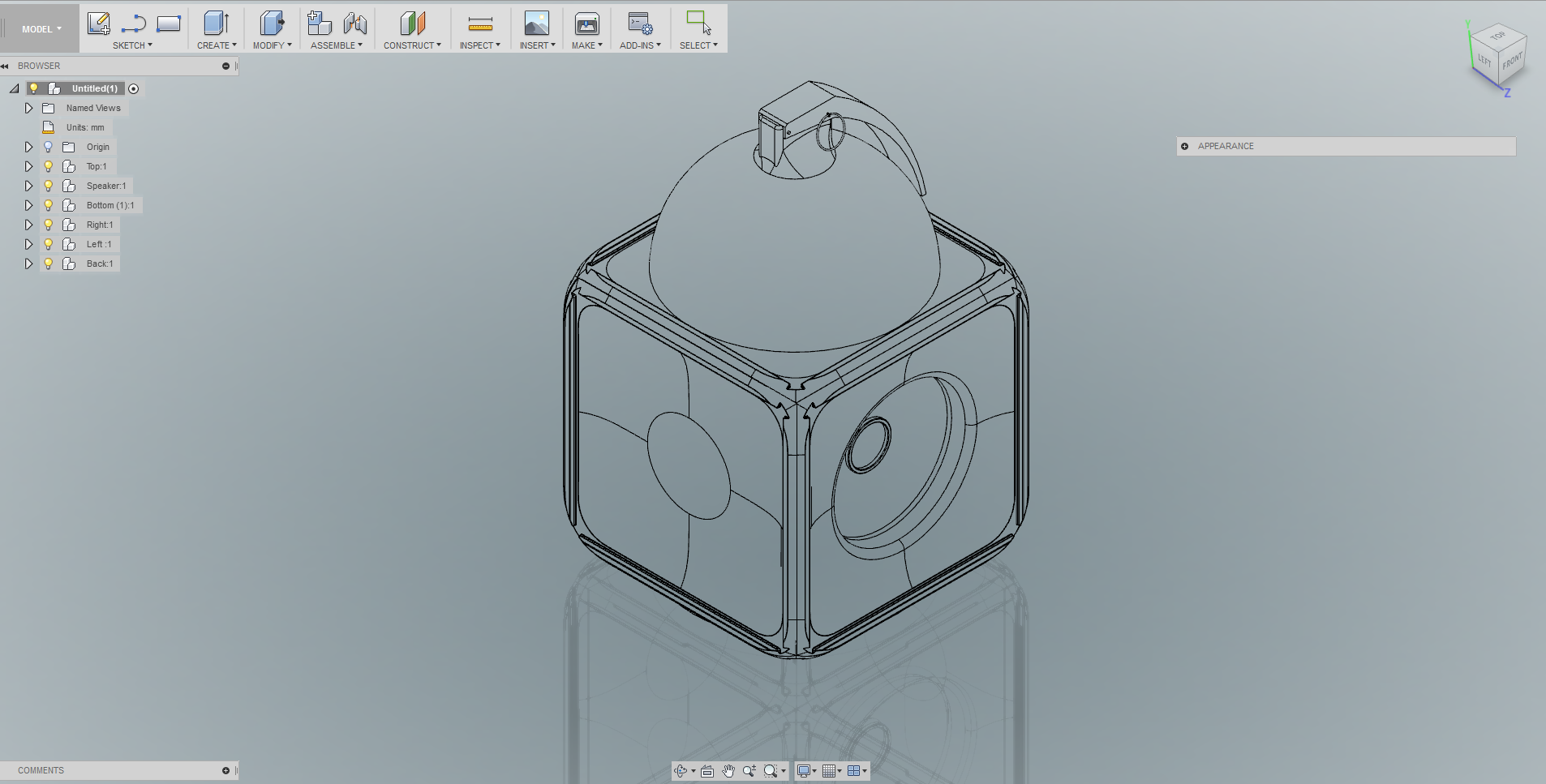Image resolution: width=1546 pixels, height=784 pixels.
Task: Toggle visibility bulb of Untitled(1) root
Action: (34, 88)
